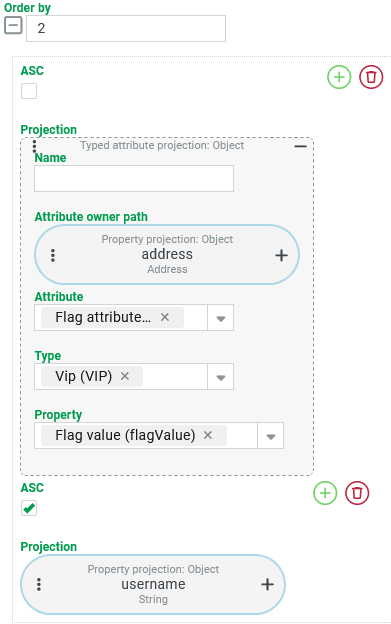Enable the first unchecked ASC checkbox
The width and height of the screenshot is (391, 624).
29,91
